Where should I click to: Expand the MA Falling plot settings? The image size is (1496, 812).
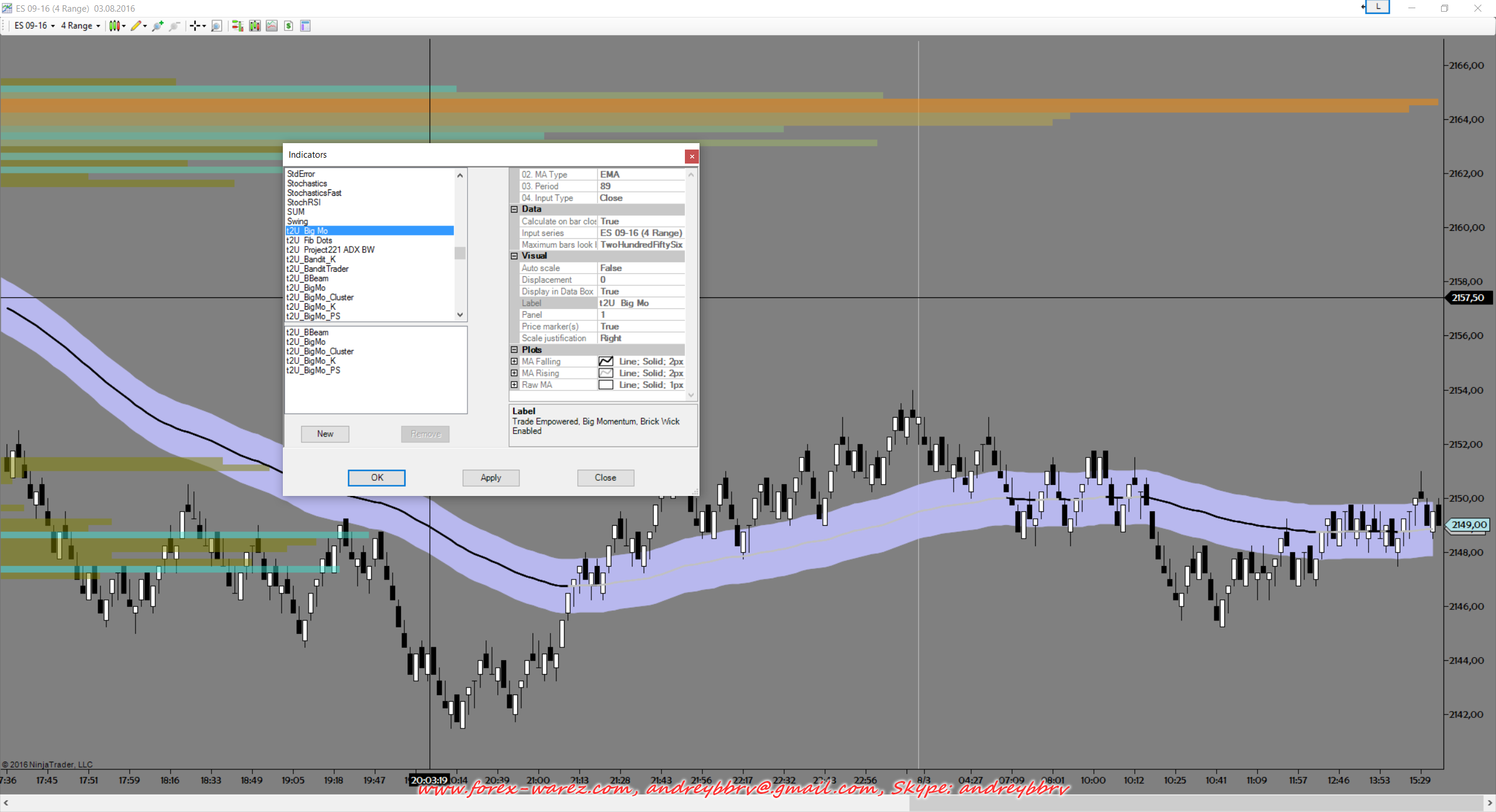pyautogui.click(x=514, y=362)
